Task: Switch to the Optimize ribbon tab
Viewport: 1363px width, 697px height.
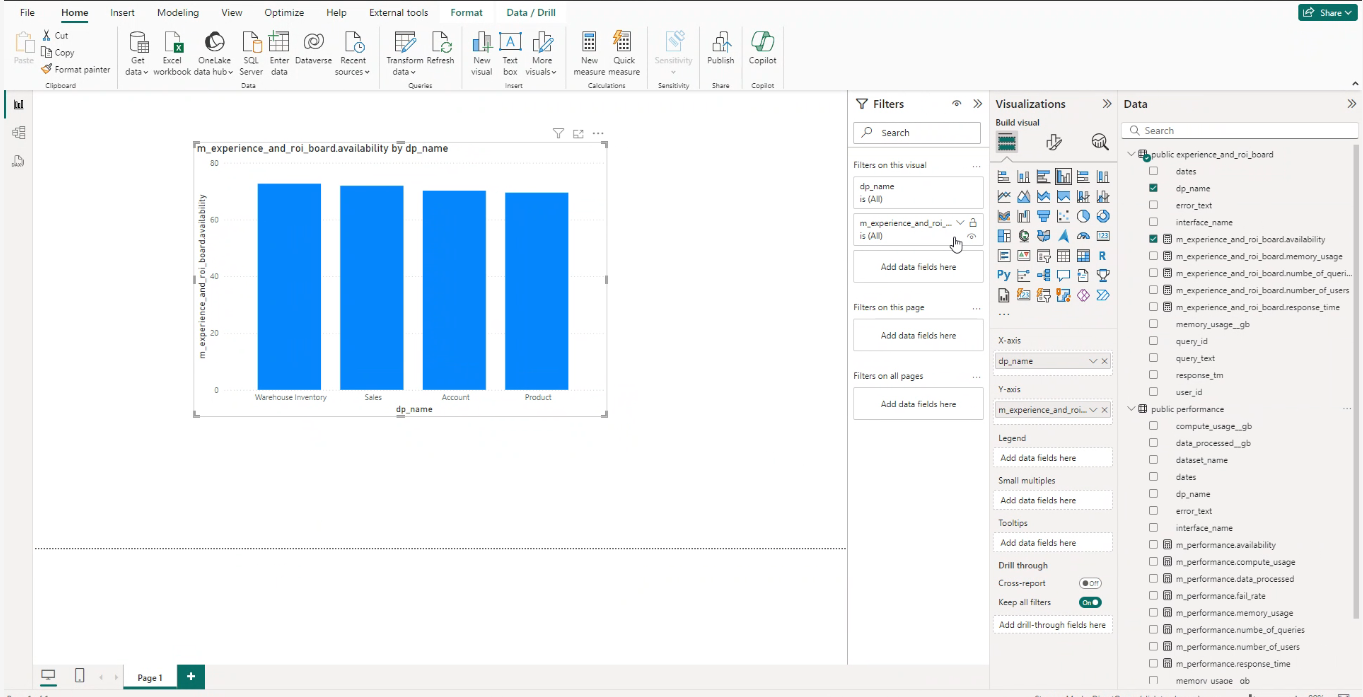Action: click(284, 13)
